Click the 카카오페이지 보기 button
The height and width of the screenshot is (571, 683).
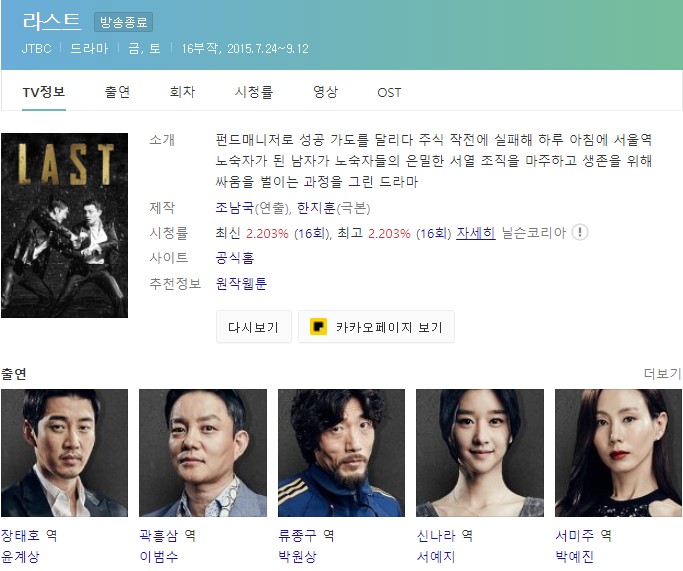pos(376,327)
